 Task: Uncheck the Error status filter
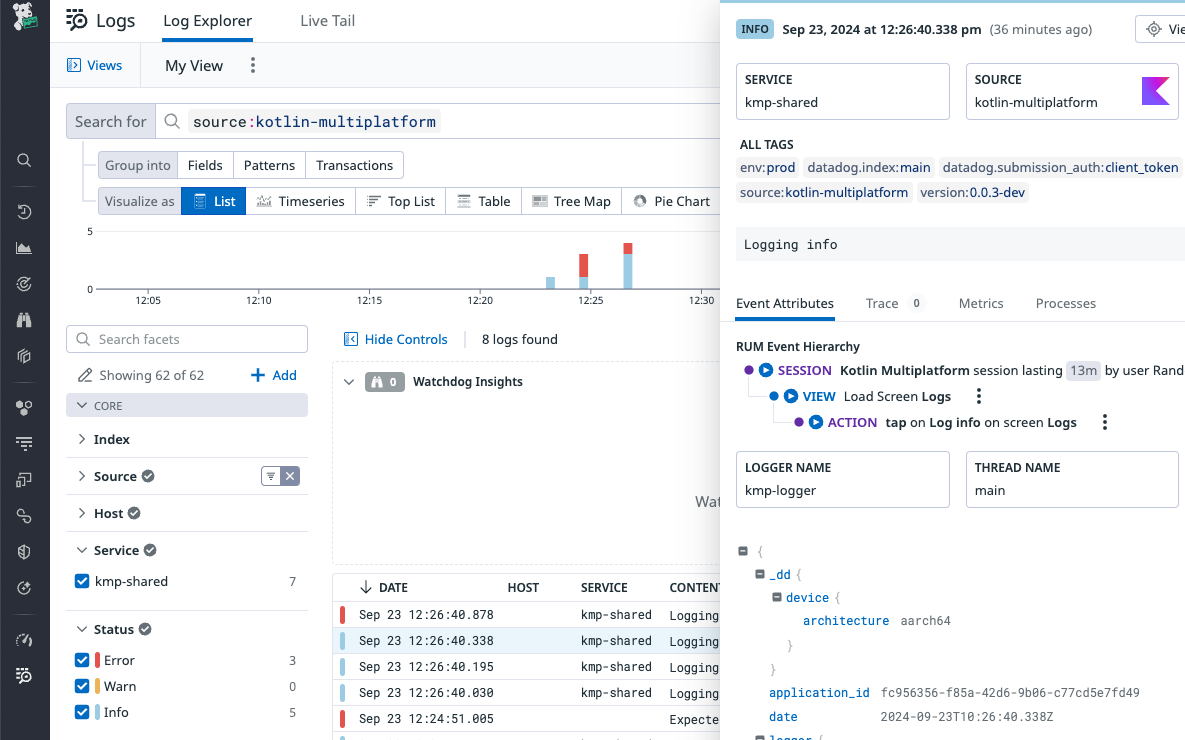(81, 659)
